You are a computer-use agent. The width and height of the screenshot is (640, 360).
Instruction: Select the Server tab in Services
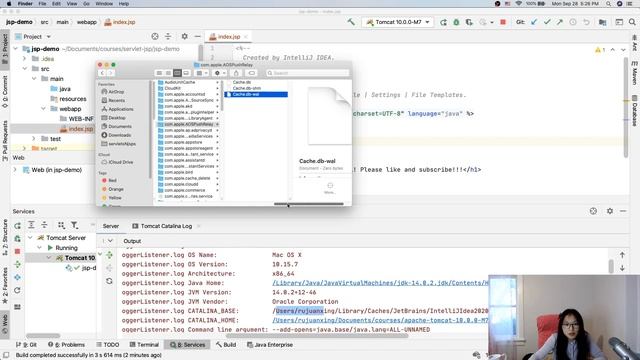tap(111, 226)
